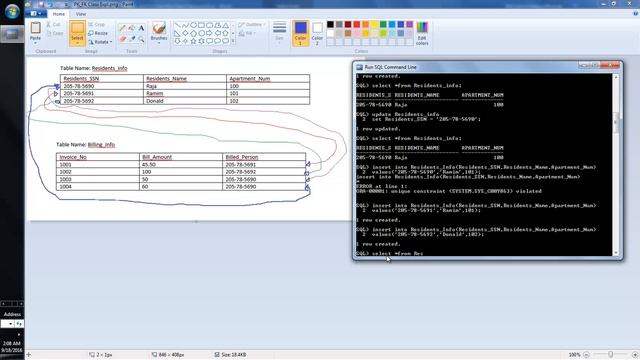Click the Resize button
The image size is (640, 360).
(98, 33)
